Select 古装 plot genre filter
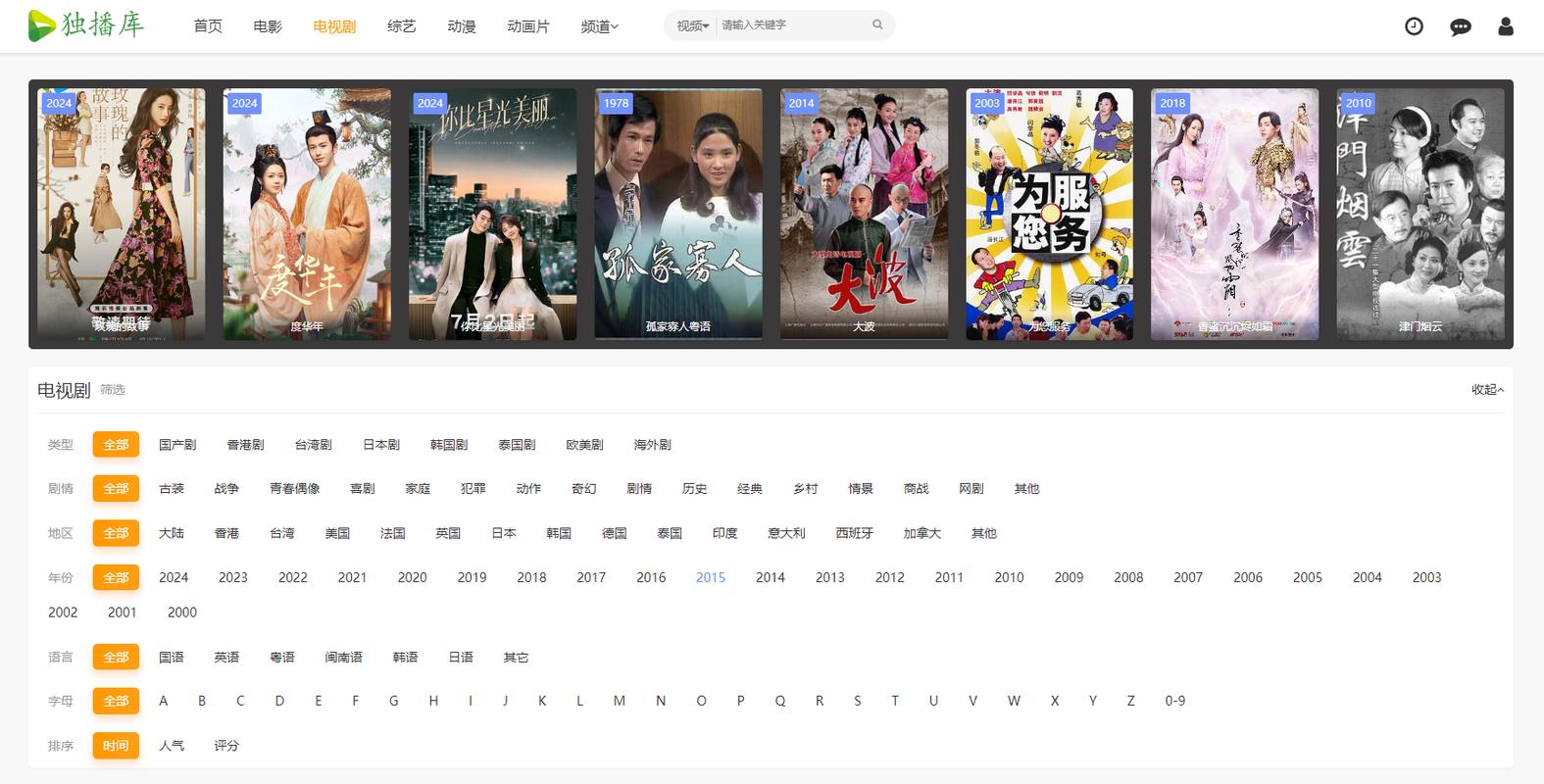Viewport: 1544px width, 784px height. point(172,489)
